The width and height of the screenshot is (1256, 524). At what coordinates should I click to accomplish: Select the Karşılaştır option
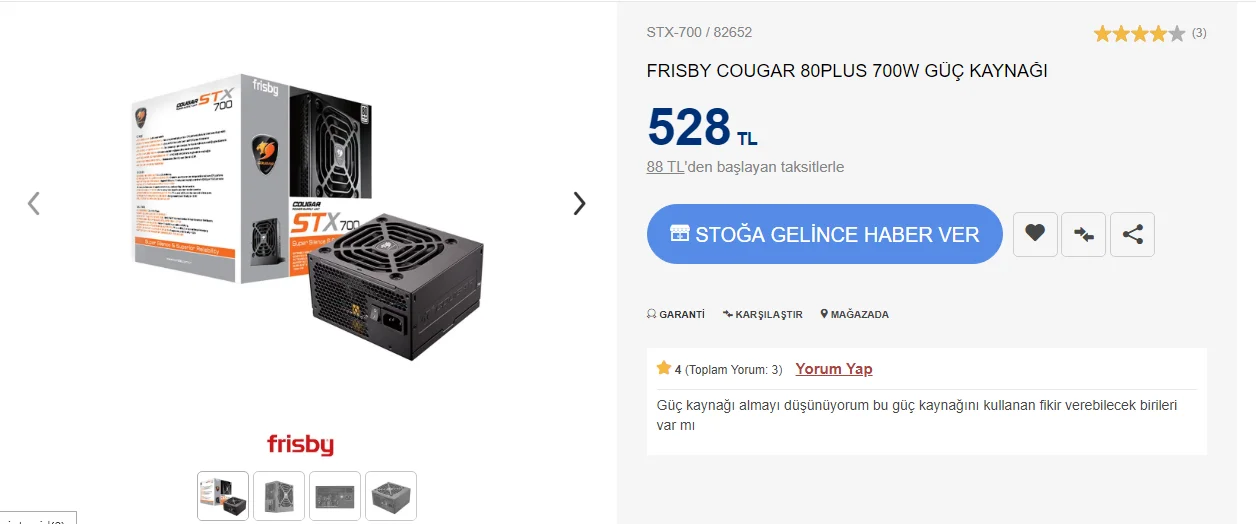pos(763,314)
